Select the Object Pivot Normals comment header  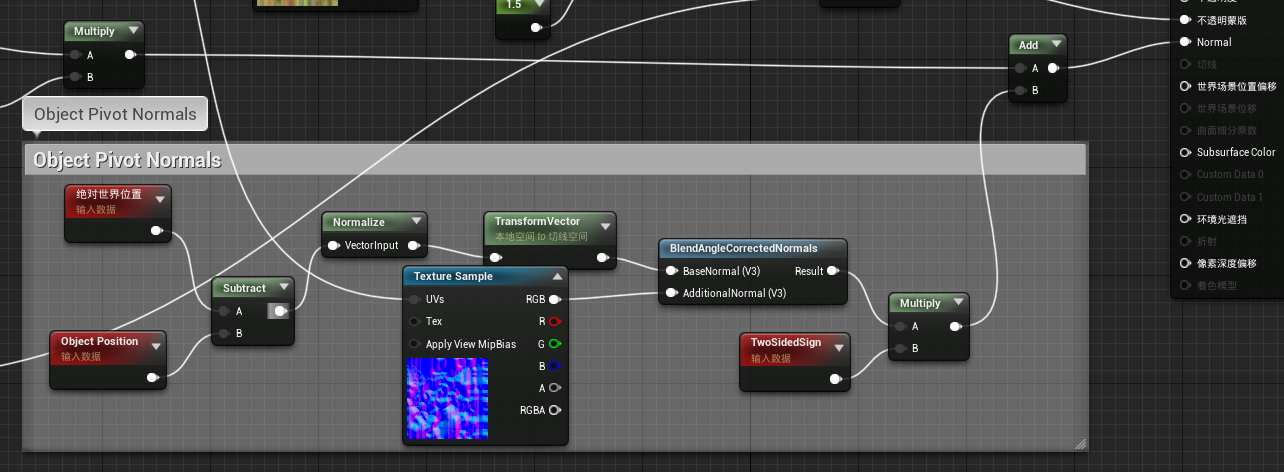click(x=554, y=160)
